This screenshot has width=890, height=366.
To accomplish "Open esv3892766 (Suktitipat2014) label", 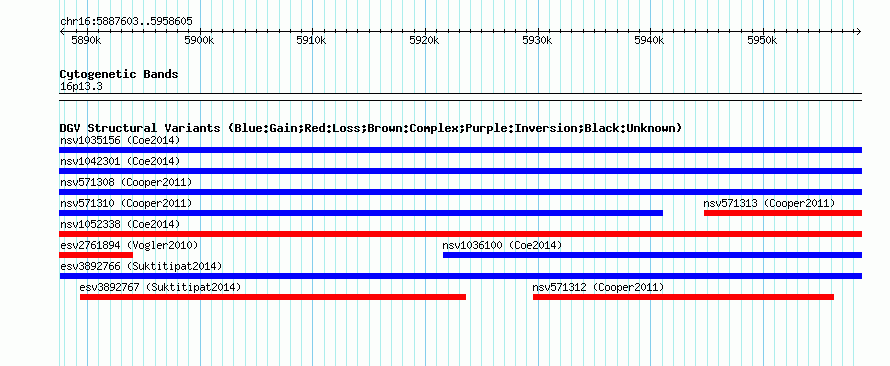I will [141, 266].
